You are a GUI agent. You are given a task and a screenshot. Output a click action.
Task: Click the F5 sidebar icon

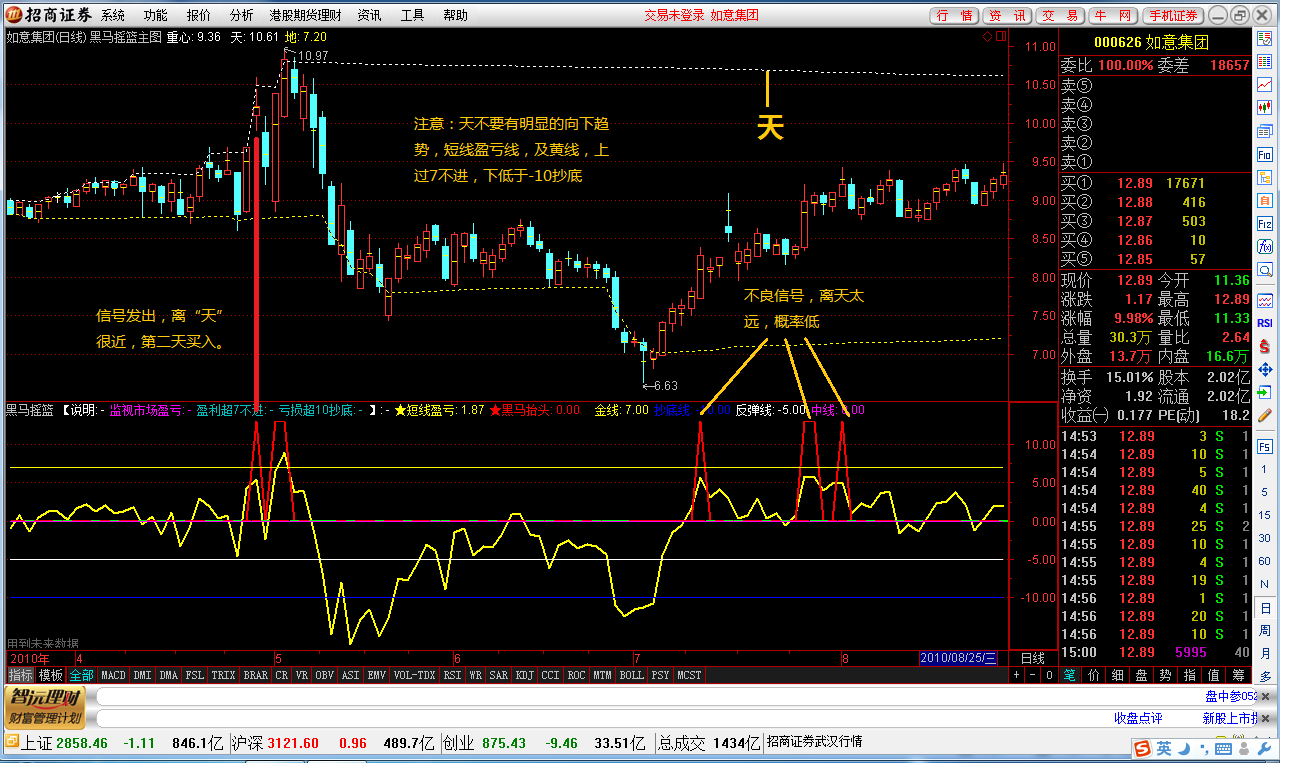click(x=1265, y=446)
